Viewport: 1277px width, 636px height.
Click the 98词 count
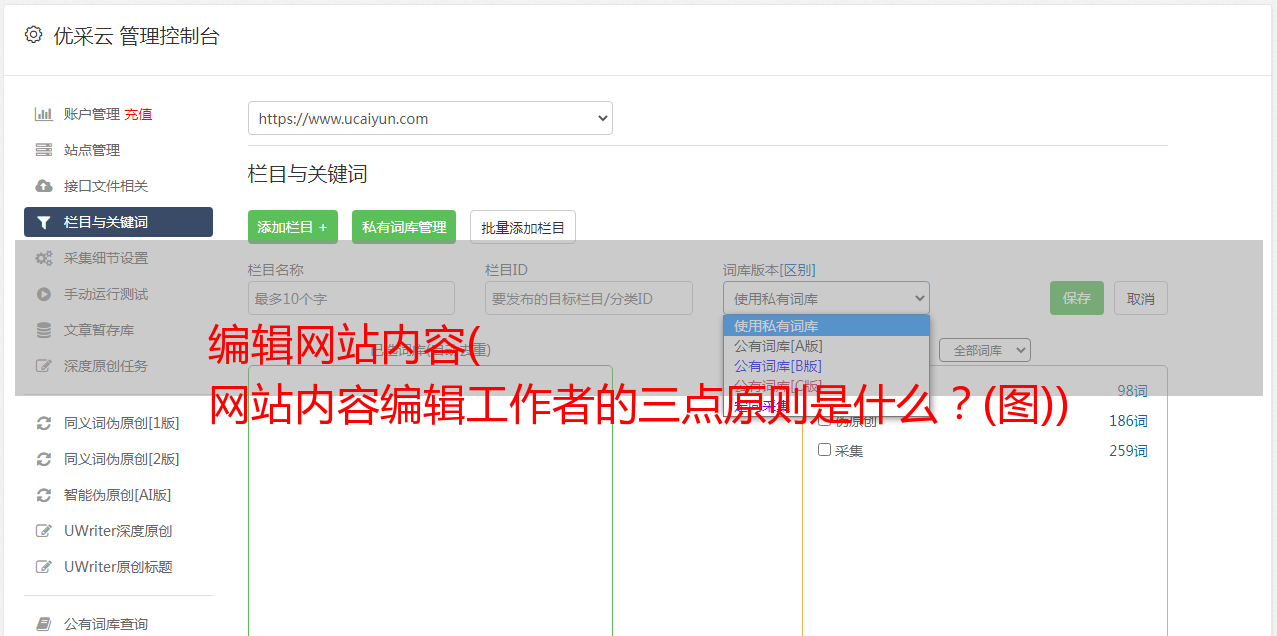coord(1132,391)
